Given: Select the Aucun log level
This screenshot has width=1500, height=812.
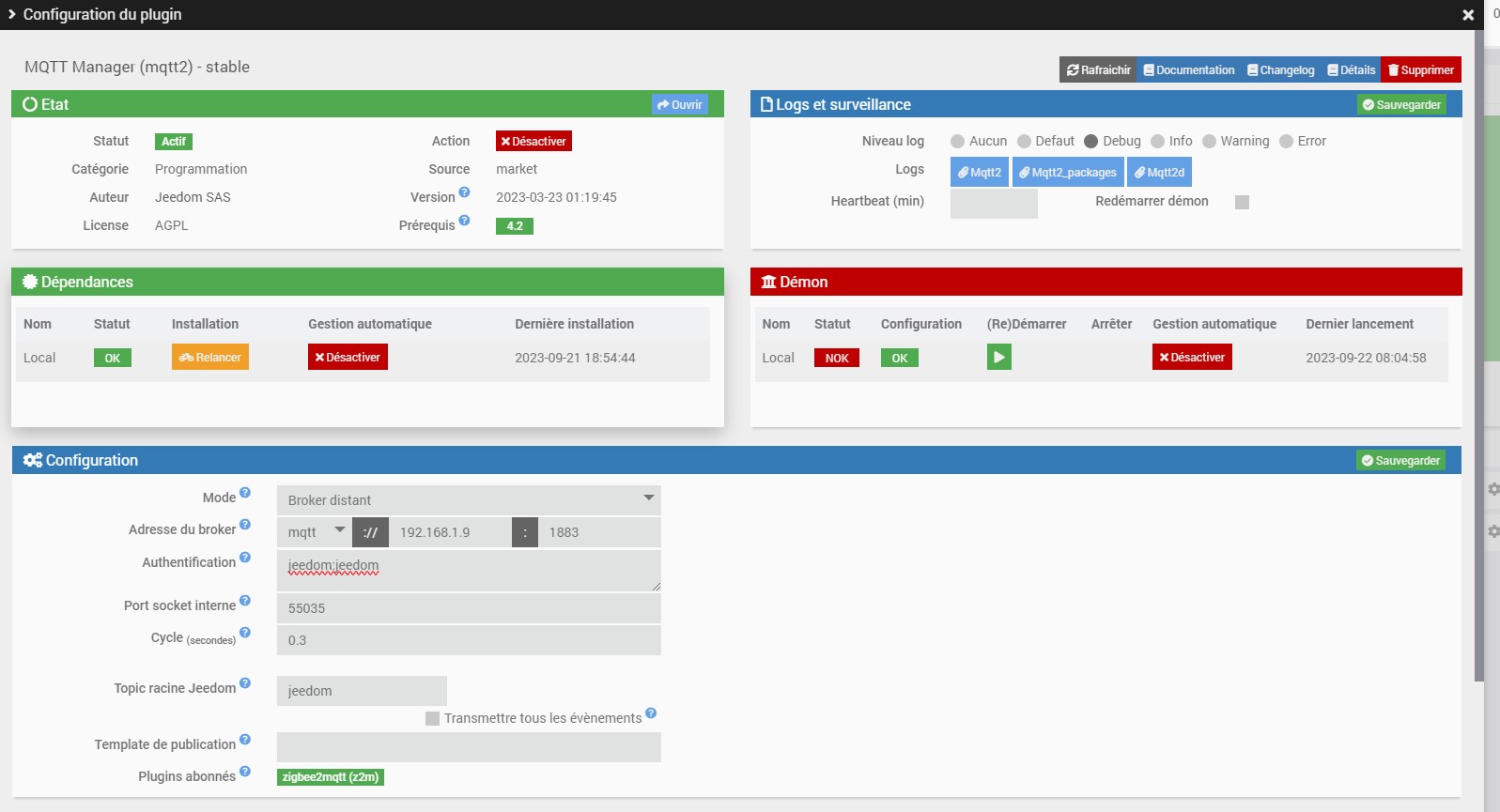Looking at the screenshot, I should [x=957, y=141].
